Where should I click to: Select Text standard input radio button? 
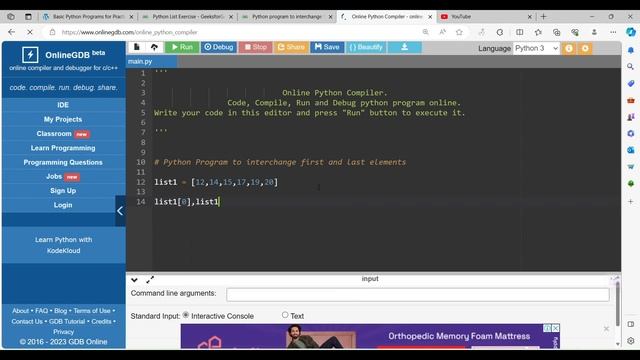285,315
